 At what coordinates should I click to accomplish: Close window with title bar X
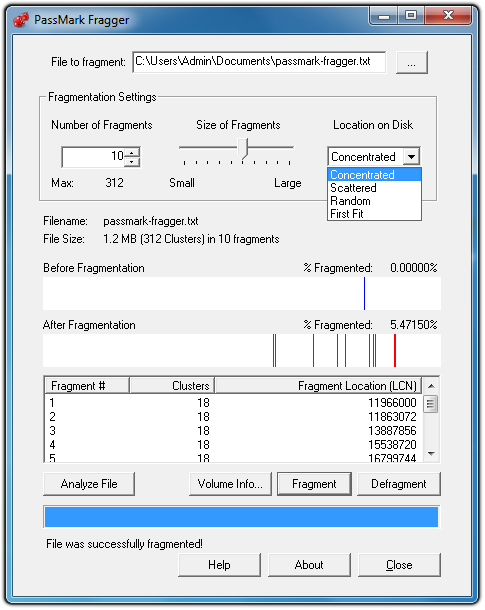[448, 16]
